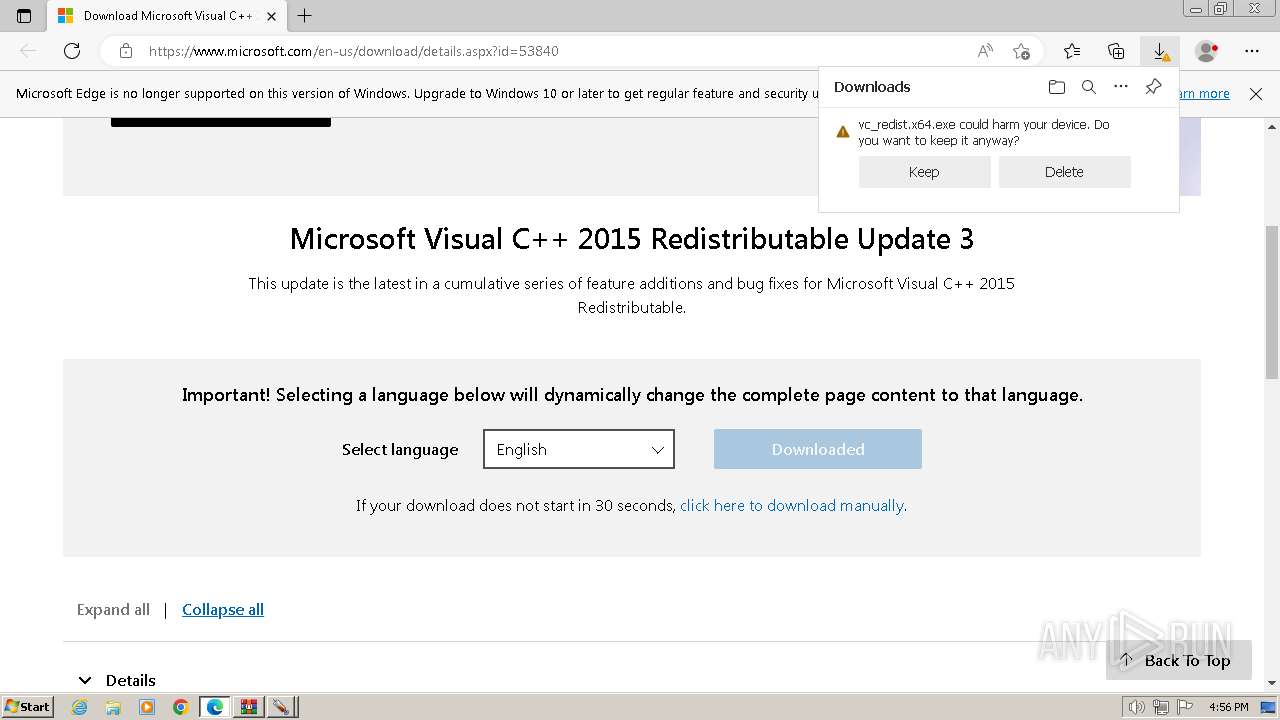Open Edge Settings and more menu

pos(1252,51)
